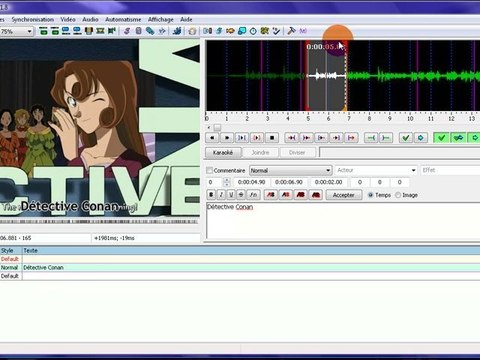The image size is (480, 360).
Task: Open the Aide menu
Action: 186,19
